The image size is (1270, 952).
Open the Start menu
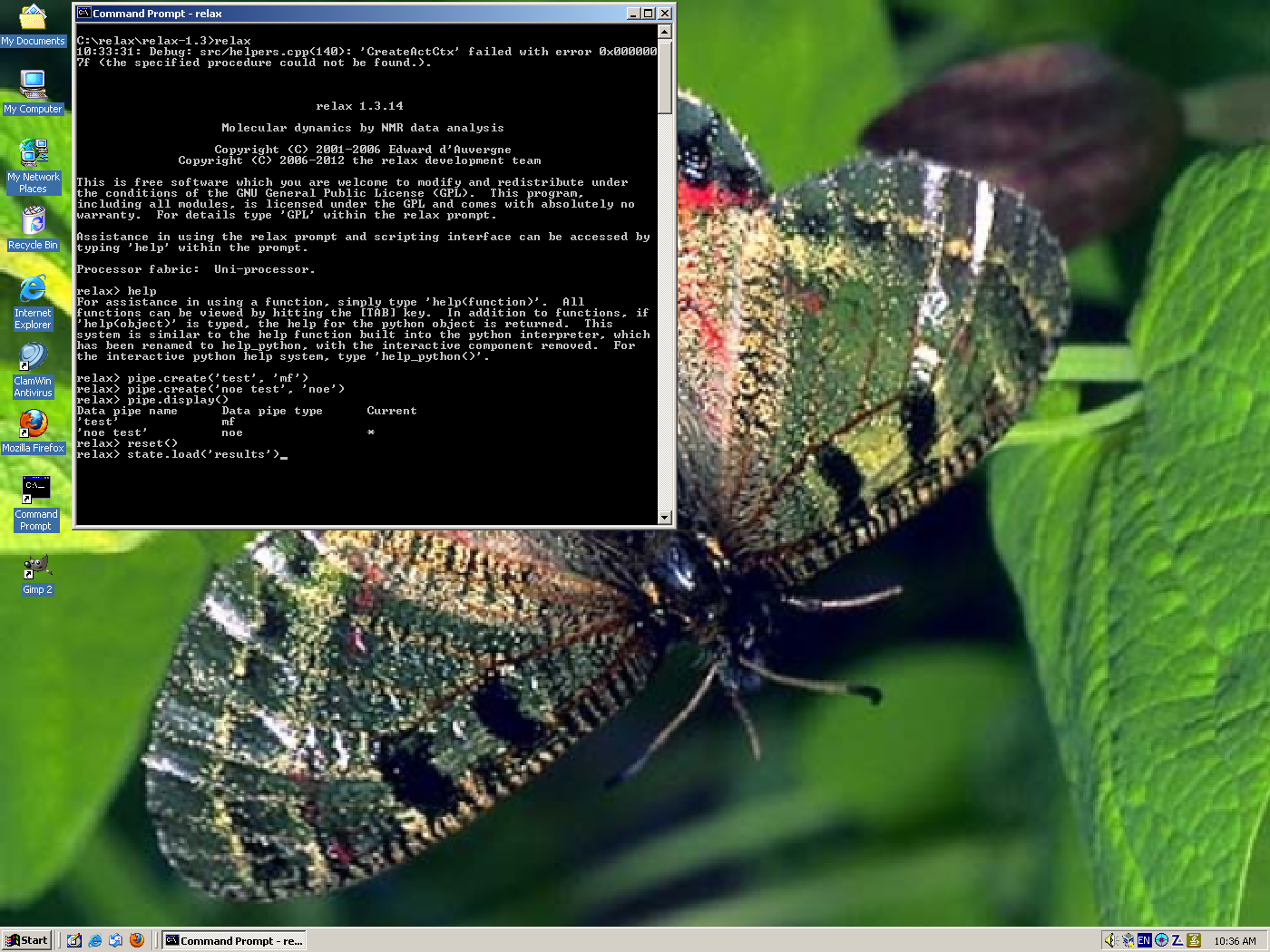click(x=26, y=940)
